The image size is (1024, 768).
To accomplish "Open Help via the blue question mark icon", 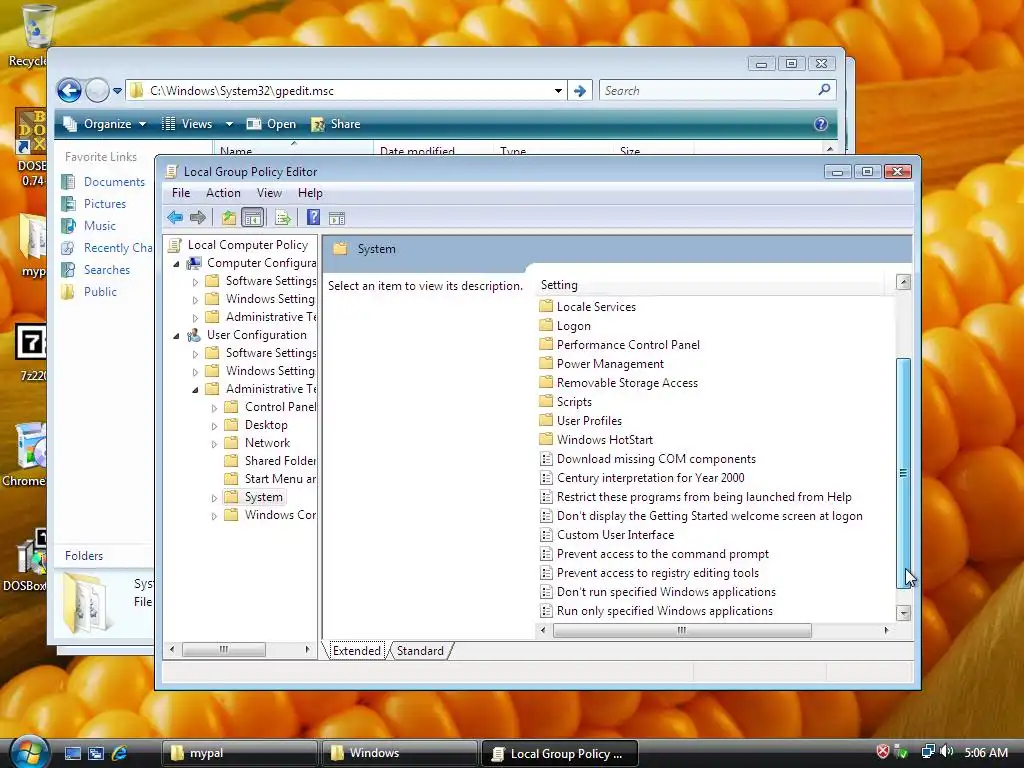I will coord(313,217).
